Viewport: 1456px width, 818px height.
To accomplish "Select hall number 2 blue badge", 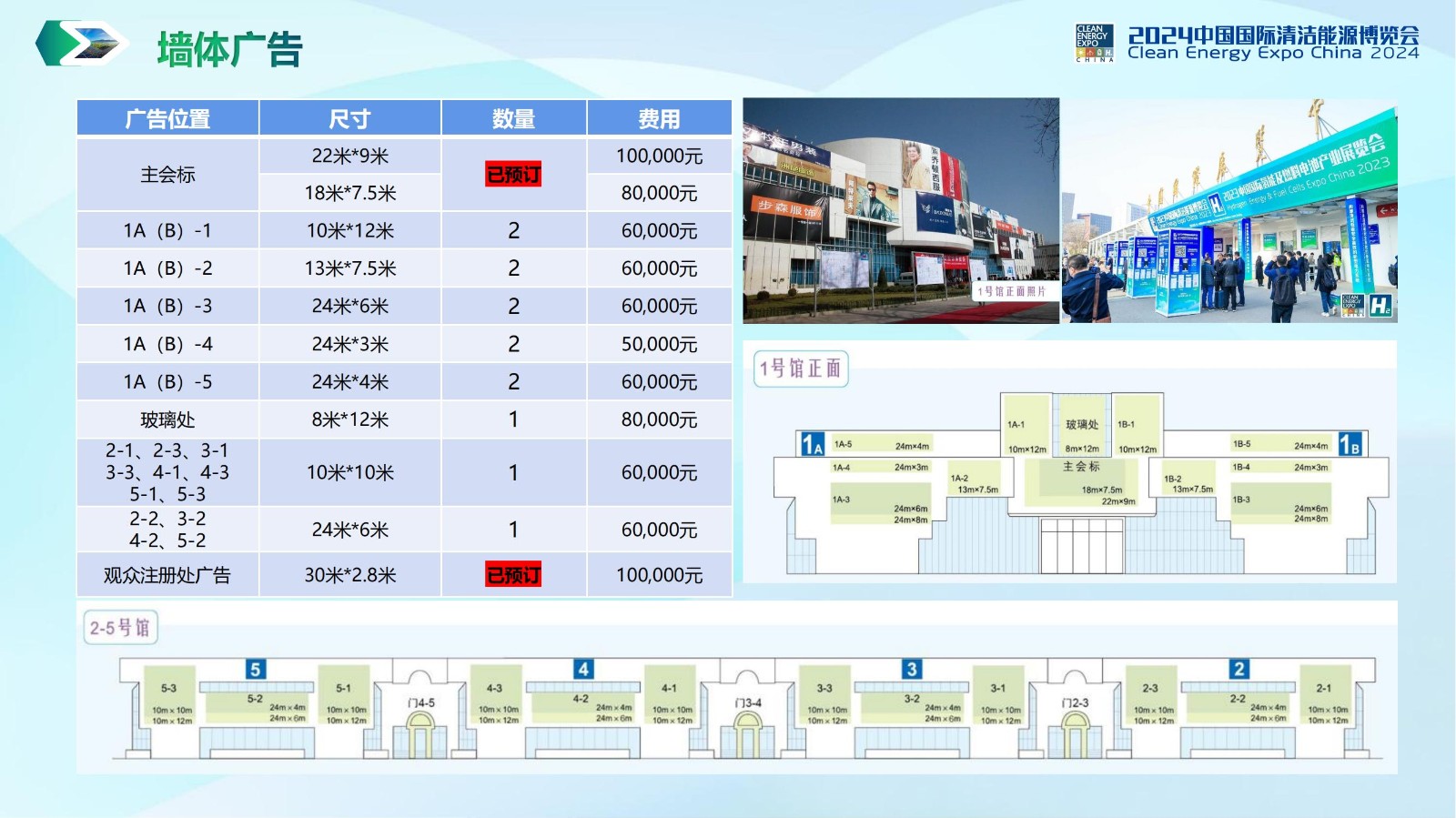I will point(1239,669).
